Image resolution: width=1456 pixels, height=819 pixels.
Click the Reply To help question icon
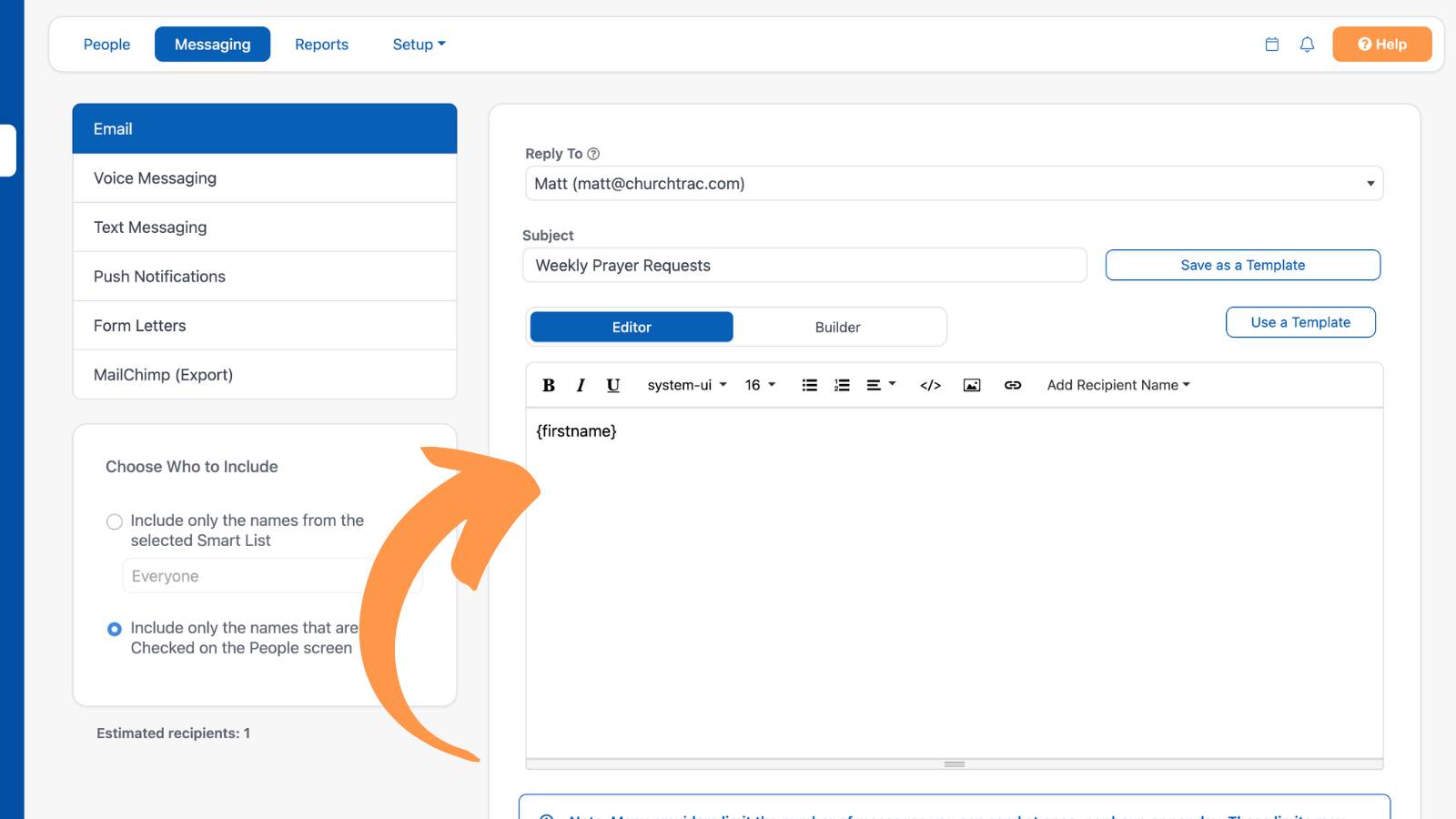point(593,154)
